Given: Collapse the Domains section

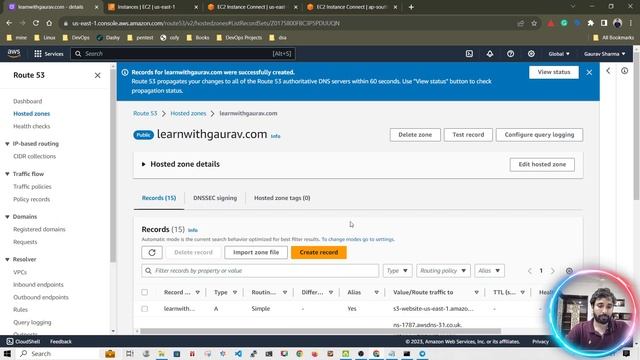Looking at the screenshot, I should [x=7, y=217].
